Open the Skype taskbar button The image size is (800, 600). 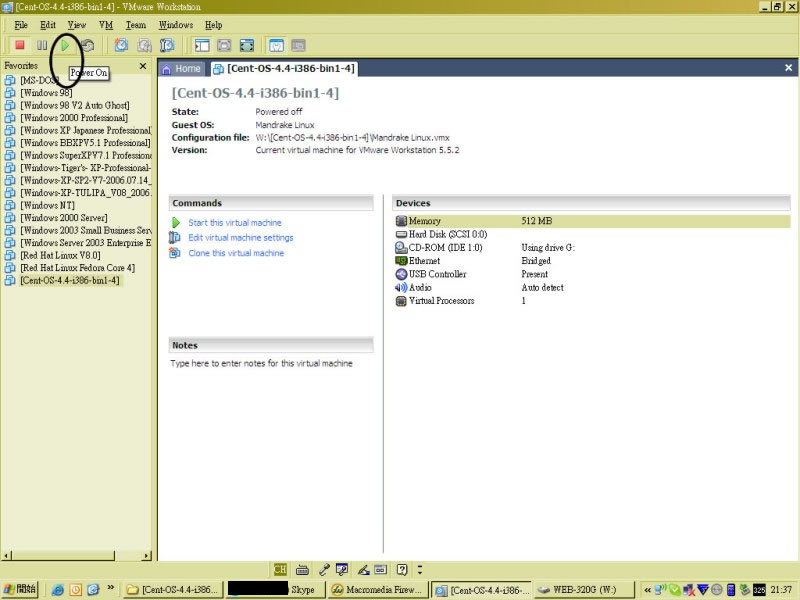[x=276, y=589]
